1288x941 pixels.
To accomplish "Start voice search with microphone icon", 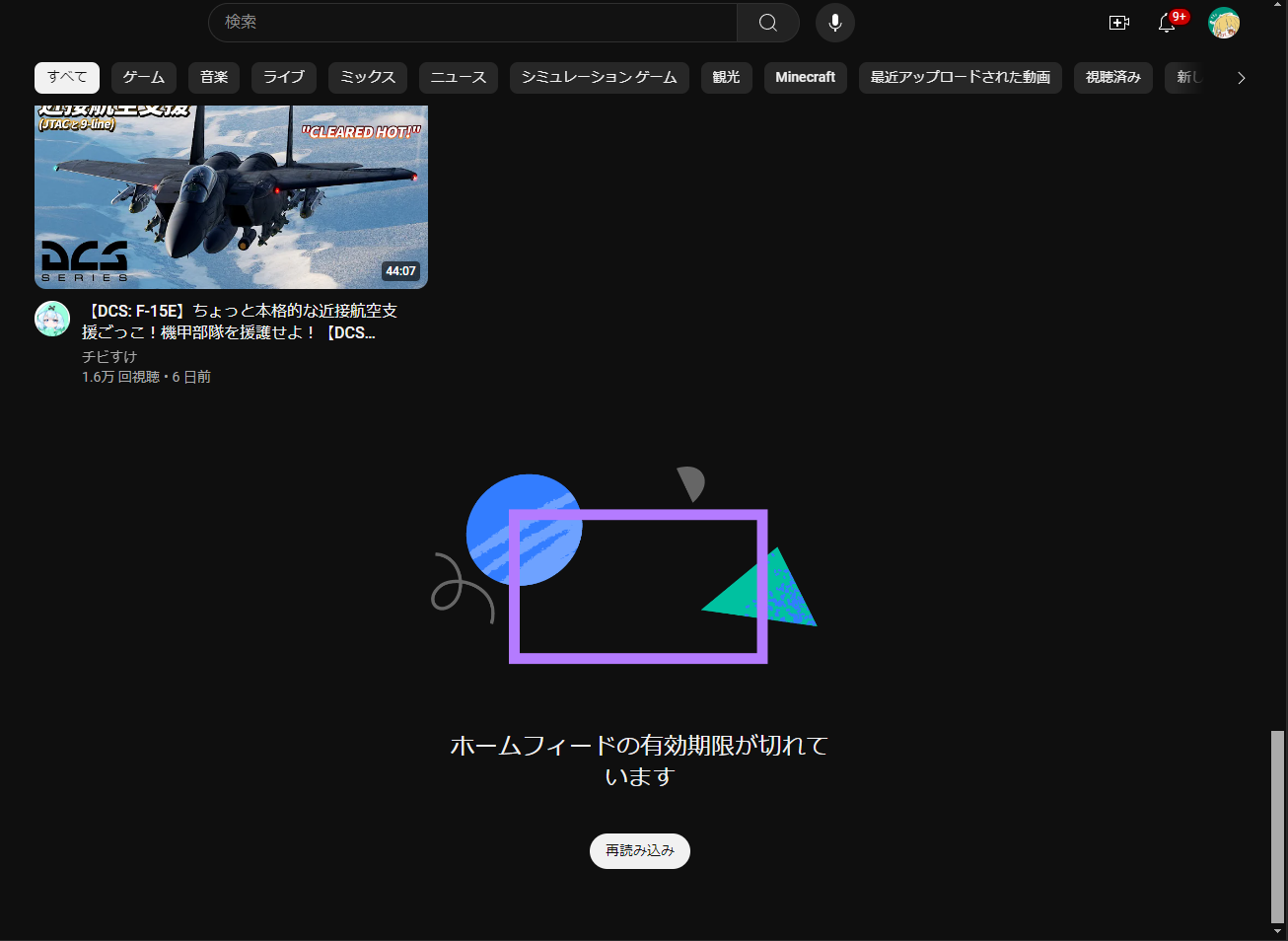I will (834, 23).
